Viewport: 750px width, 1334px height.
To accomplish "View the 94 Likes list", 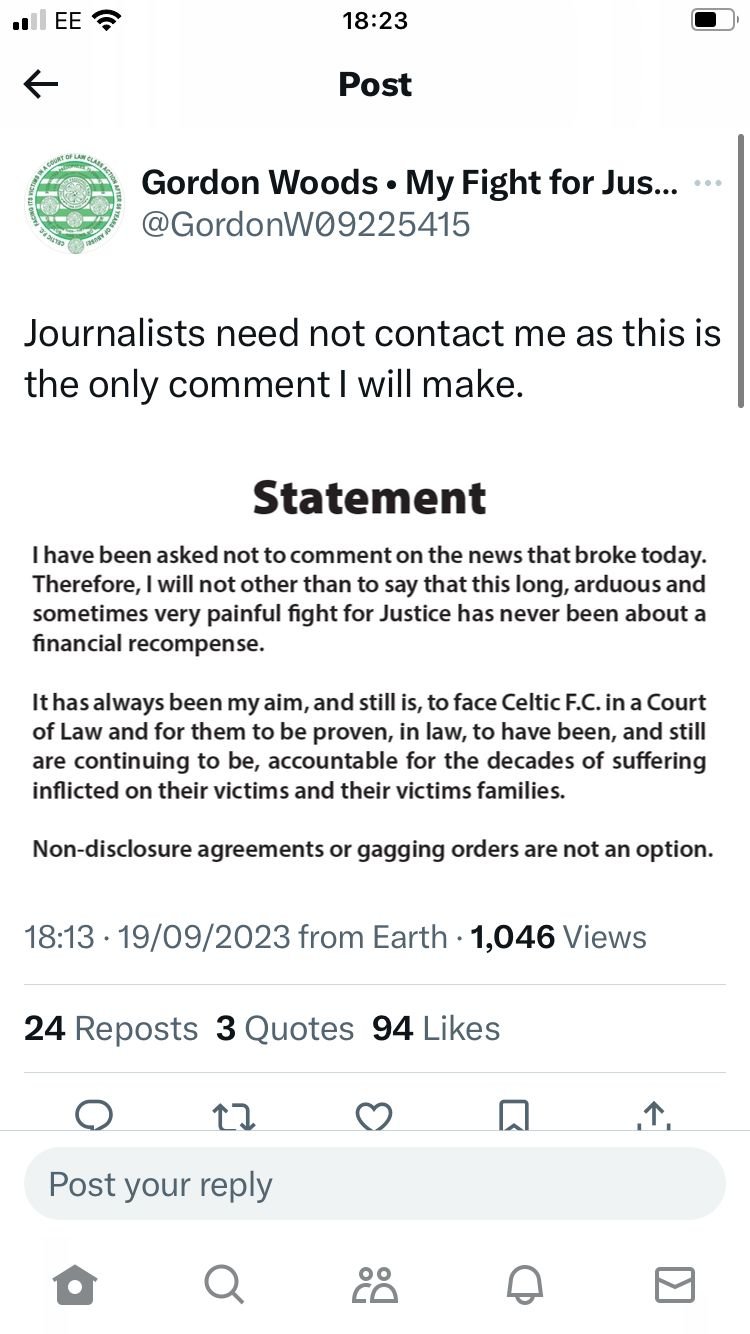I will click(x=436, y=1029).
